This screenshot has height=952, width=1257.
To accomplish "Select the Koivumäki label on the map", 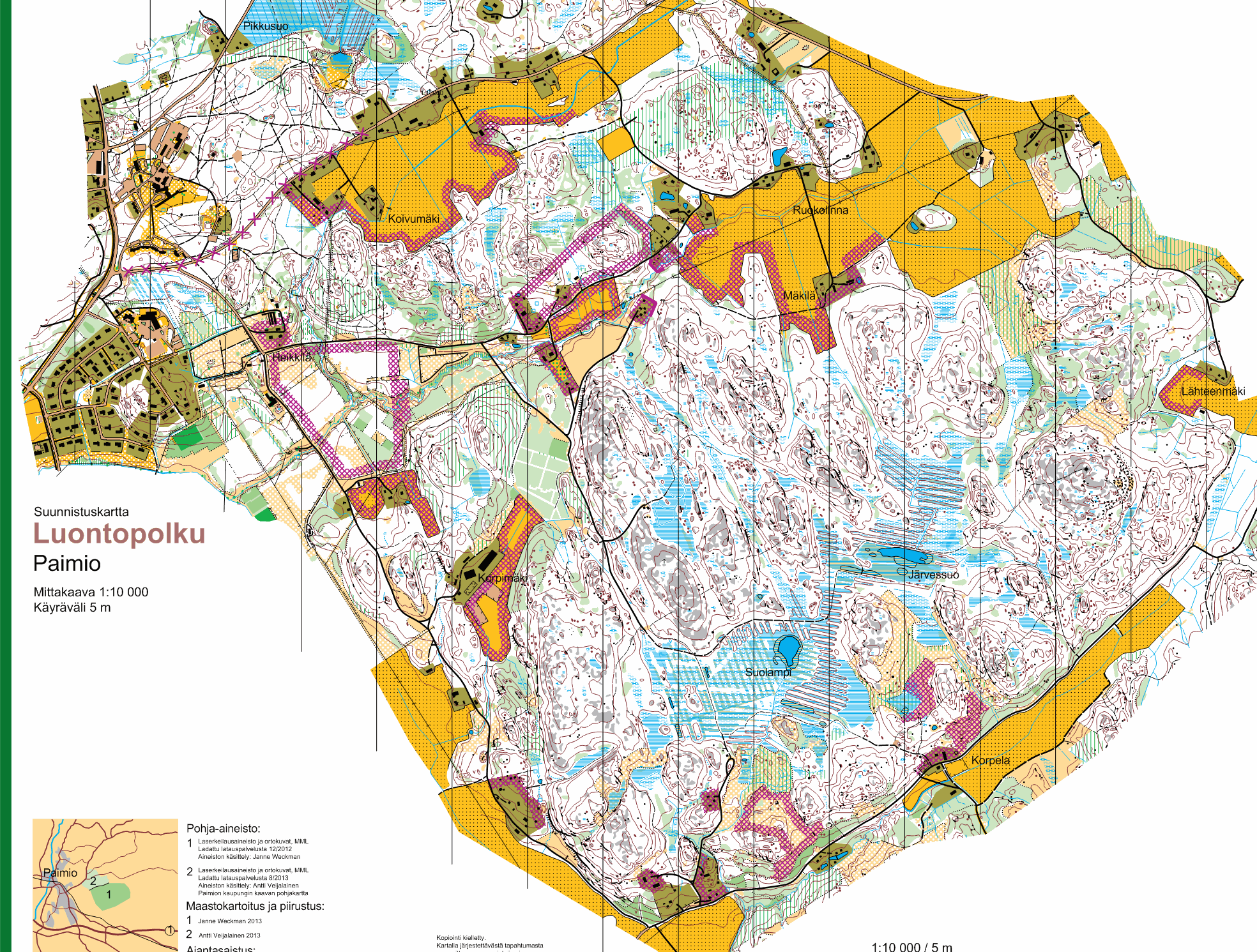I will point(414,218).
